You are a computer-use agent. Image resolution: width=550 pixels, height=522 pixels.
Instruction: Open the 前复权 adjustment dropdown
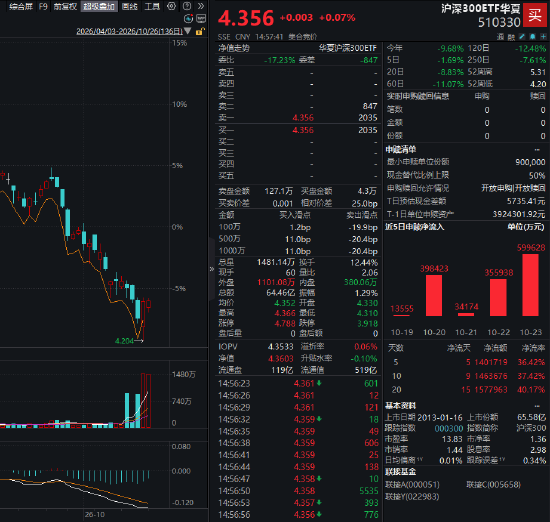click(65, 6)
